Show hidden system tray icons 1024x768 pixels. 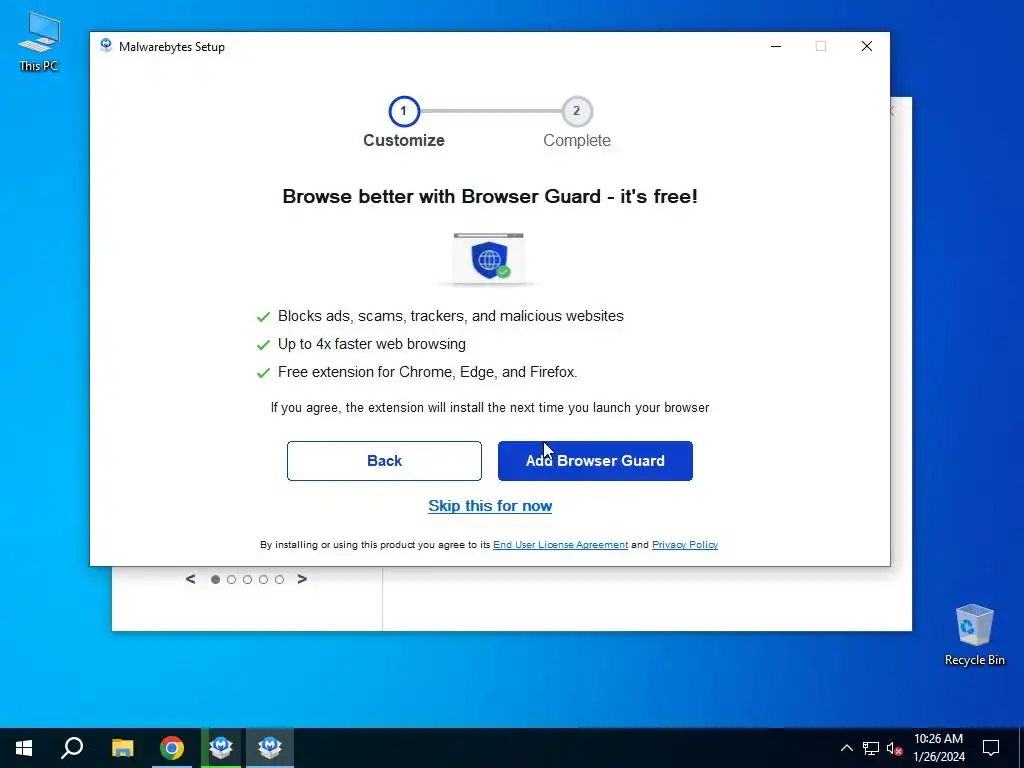846,748
